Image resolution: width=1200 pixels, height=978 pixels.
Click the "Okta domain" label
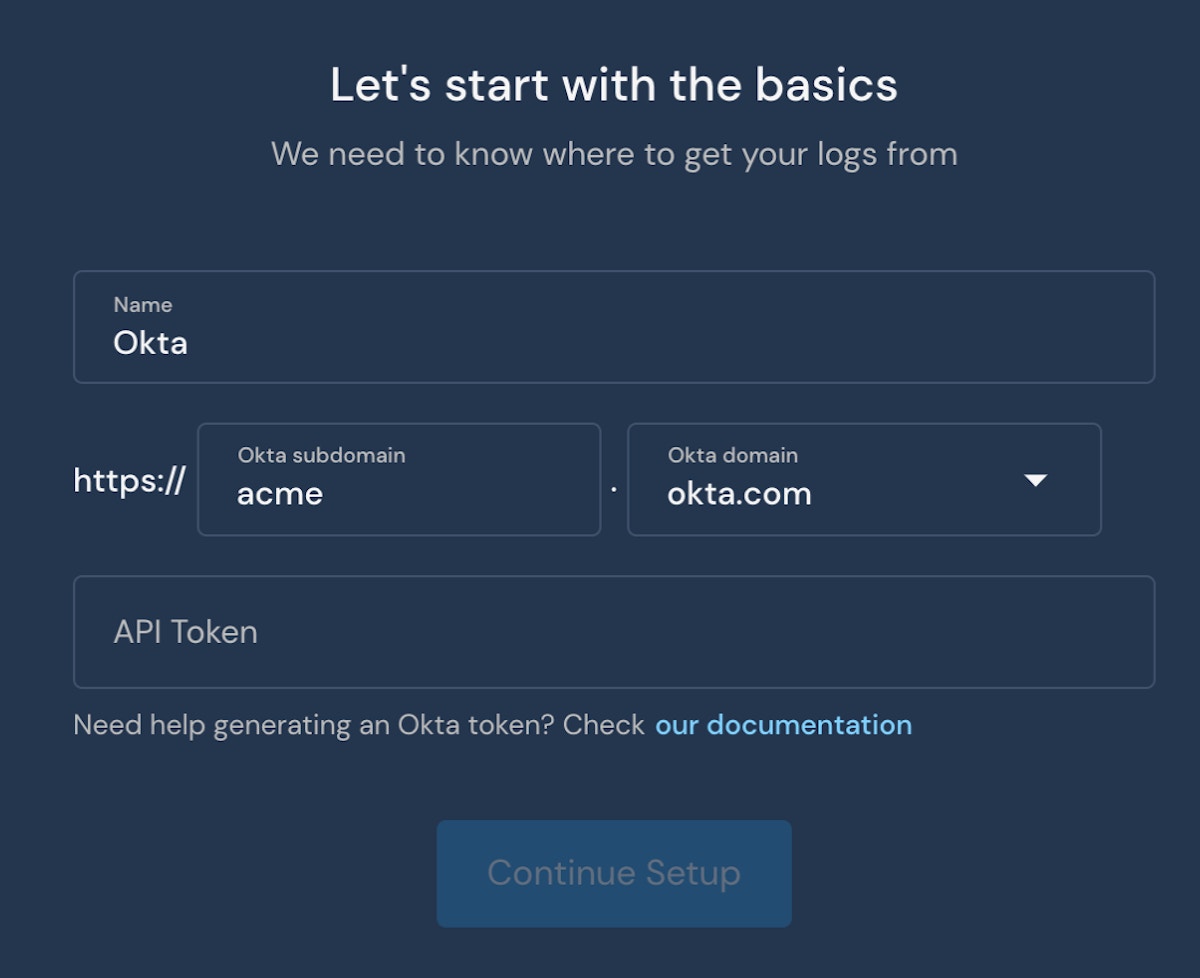click(x=733, y=455)
